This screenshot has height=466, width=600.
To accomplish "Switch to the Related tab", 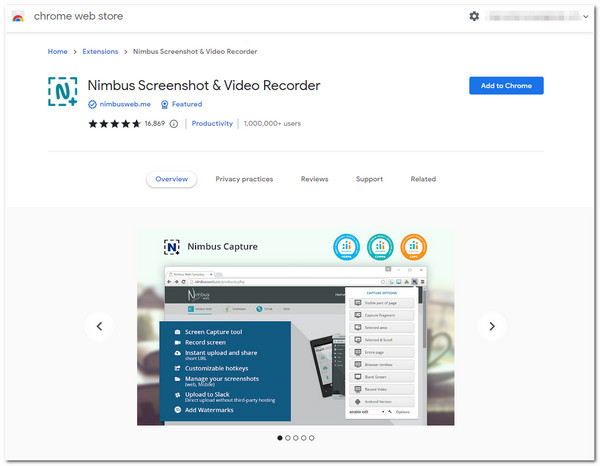I will click(423, 179).
